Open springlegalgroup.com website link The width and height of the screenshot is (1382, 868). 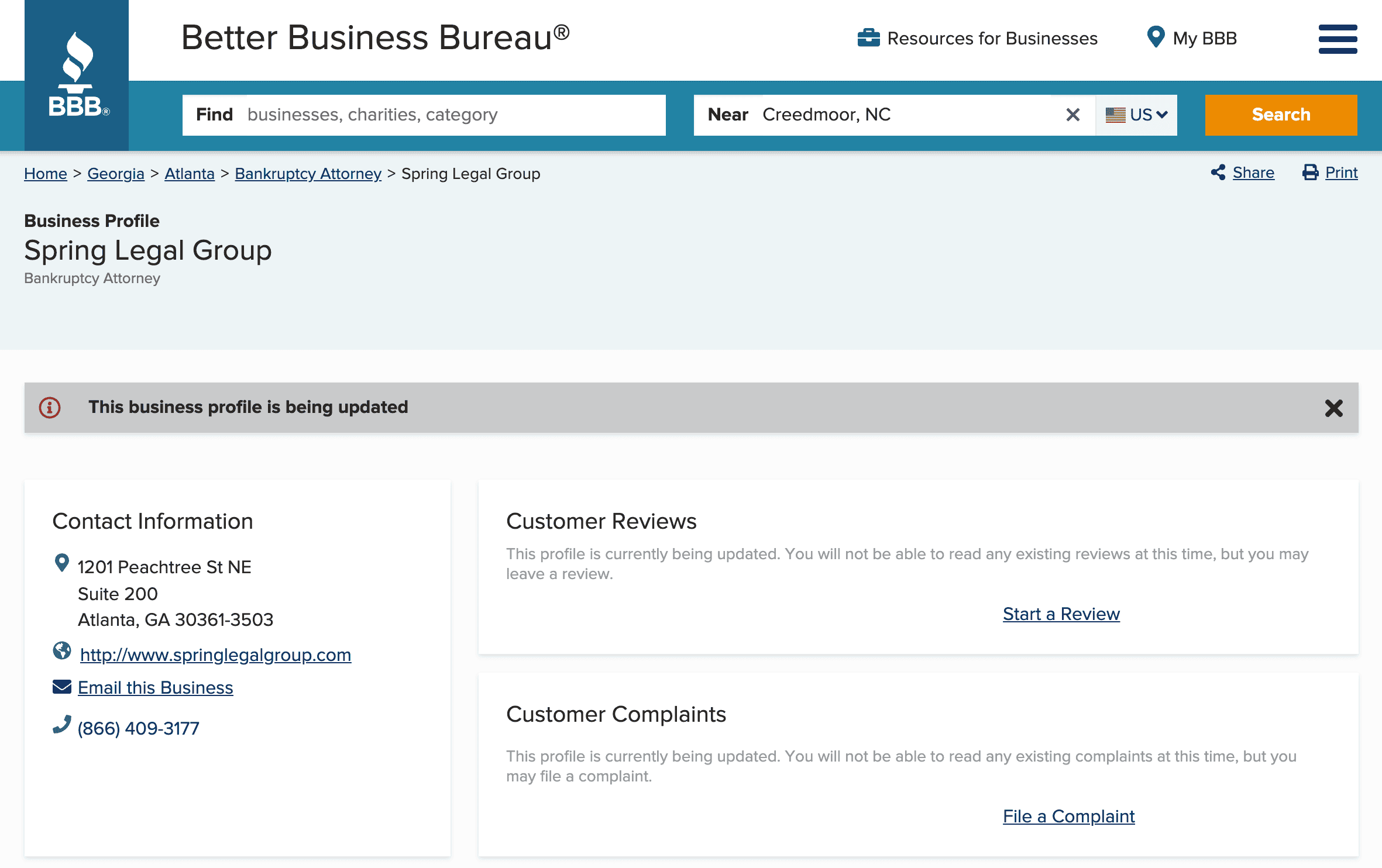[x=215, y=655]
